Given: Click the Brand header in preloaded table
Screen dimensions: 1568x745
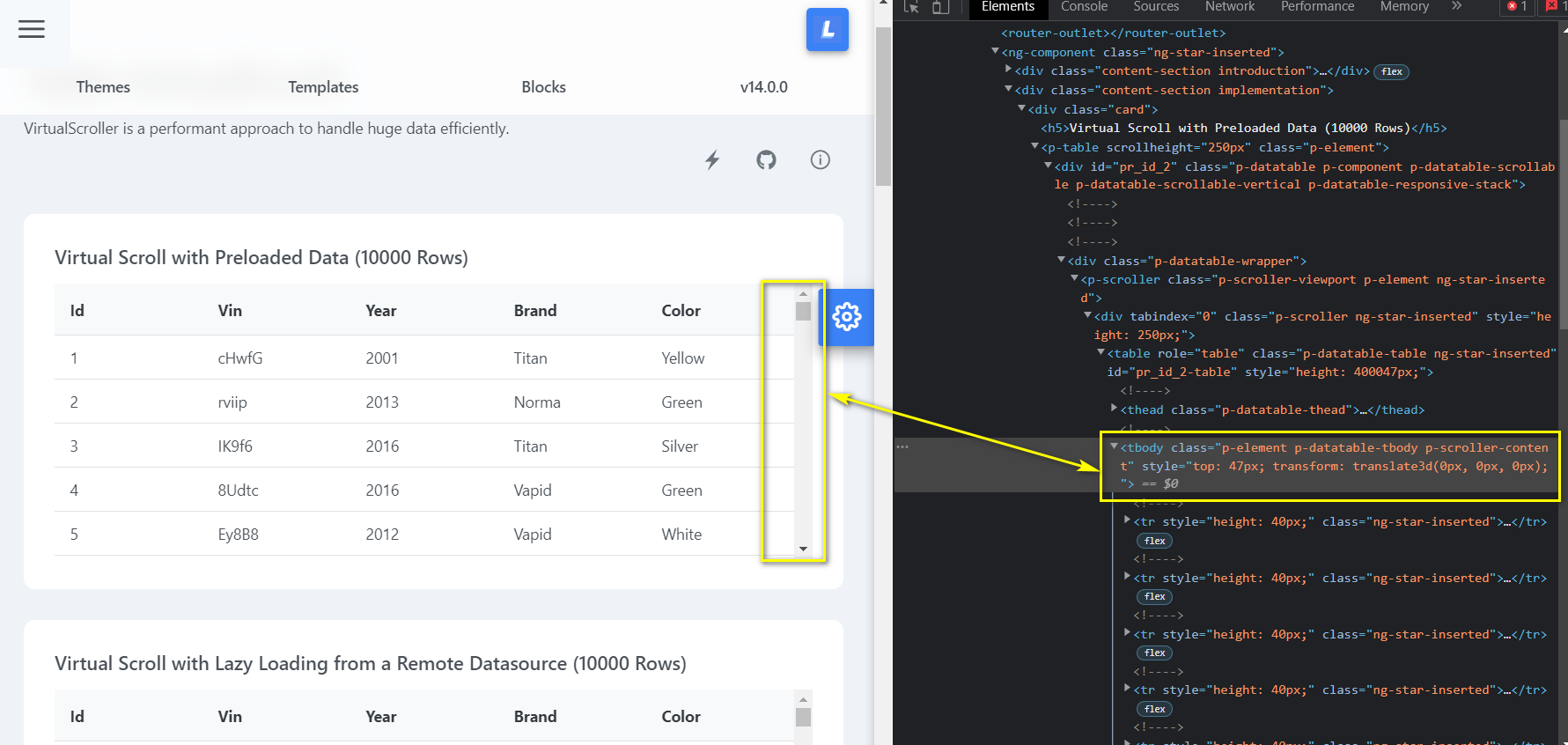Looking at the screenshot, I should click(535, 311).
